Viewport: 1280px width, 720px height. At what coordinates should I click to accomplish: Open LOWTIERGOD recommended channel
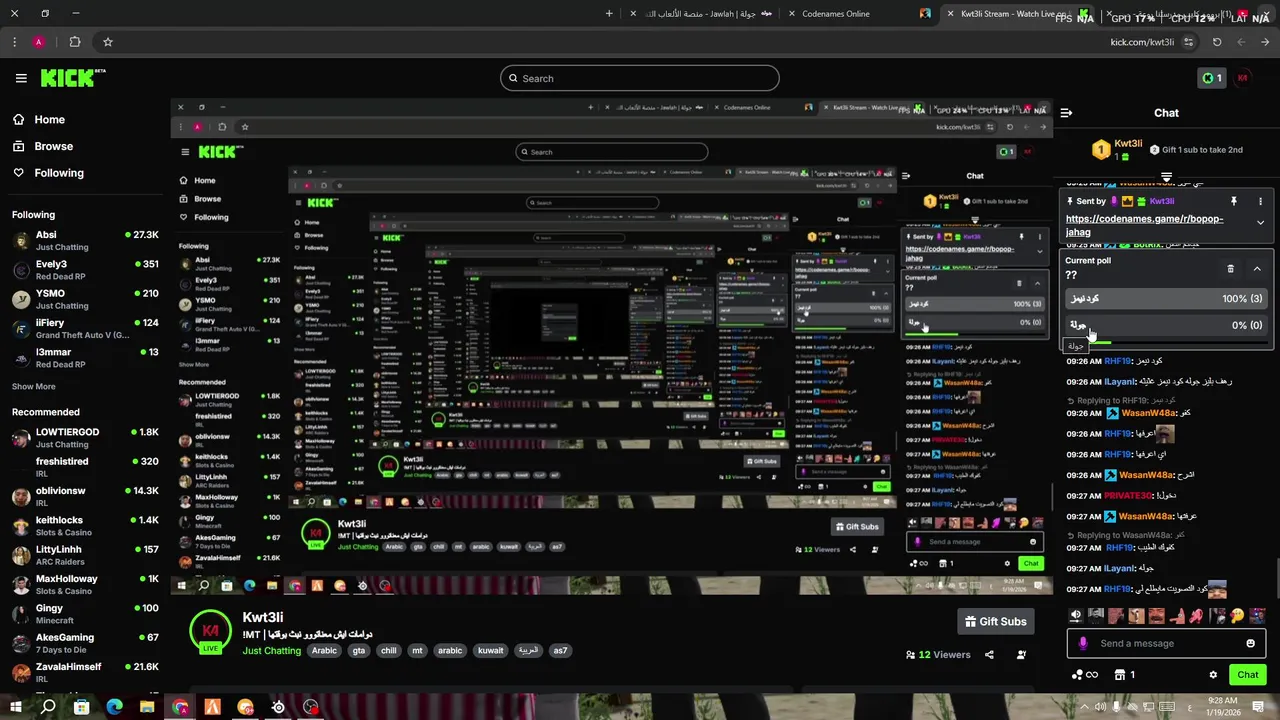tap(85, 438)
